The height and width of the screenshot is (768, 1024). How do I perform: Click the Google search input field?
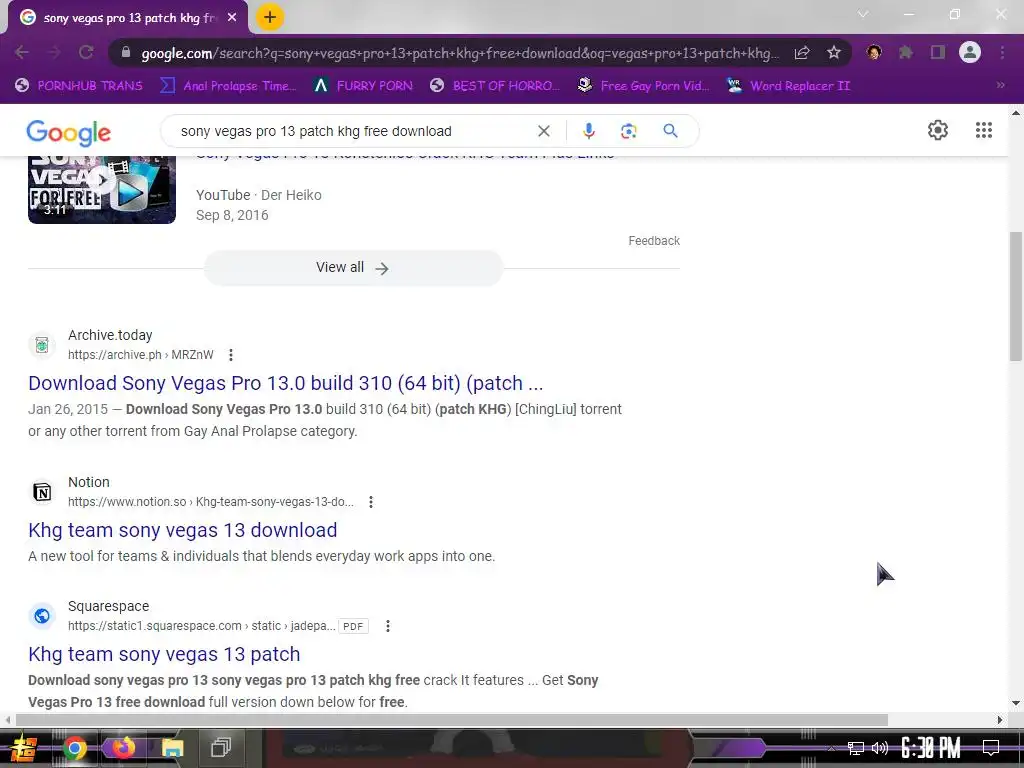[x=353, y=131]
